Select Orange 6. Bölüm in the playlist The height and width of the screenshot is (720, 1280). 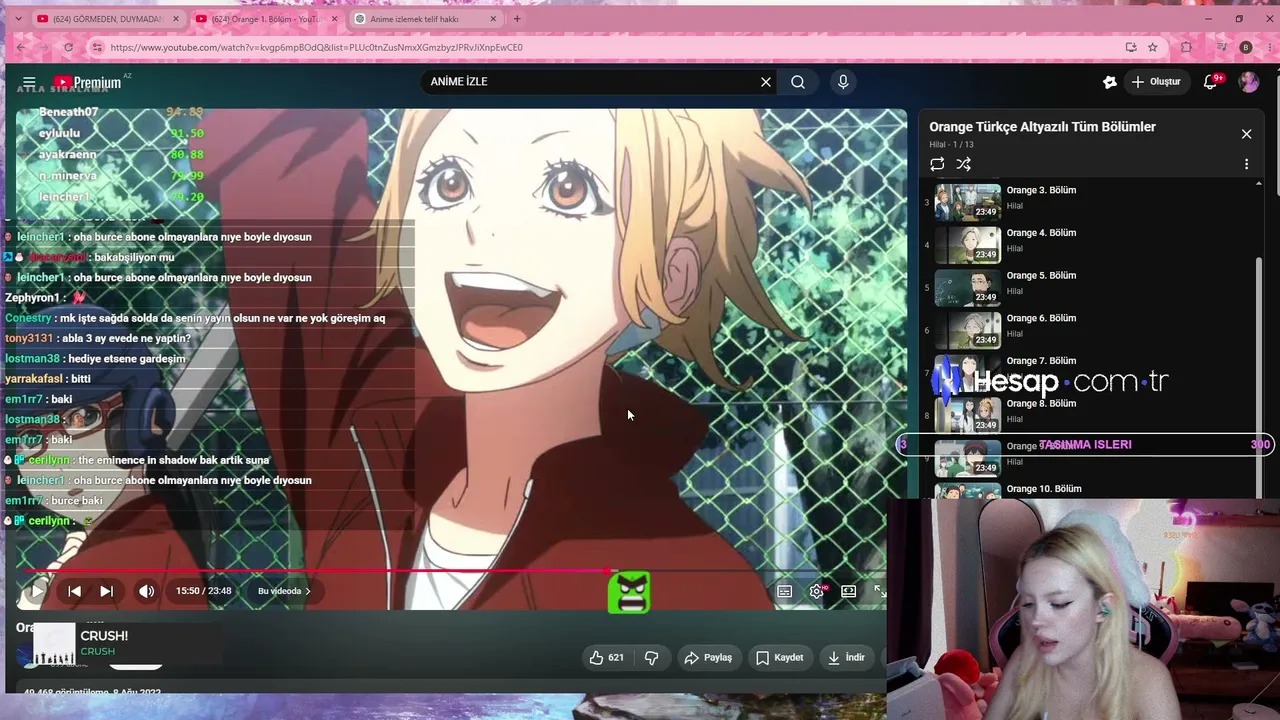[1088, 330]
